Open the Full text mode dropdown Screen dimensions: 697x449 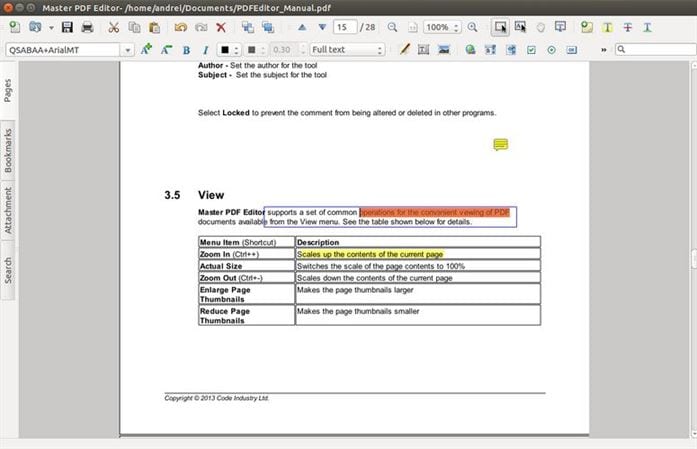coord(347,50)
